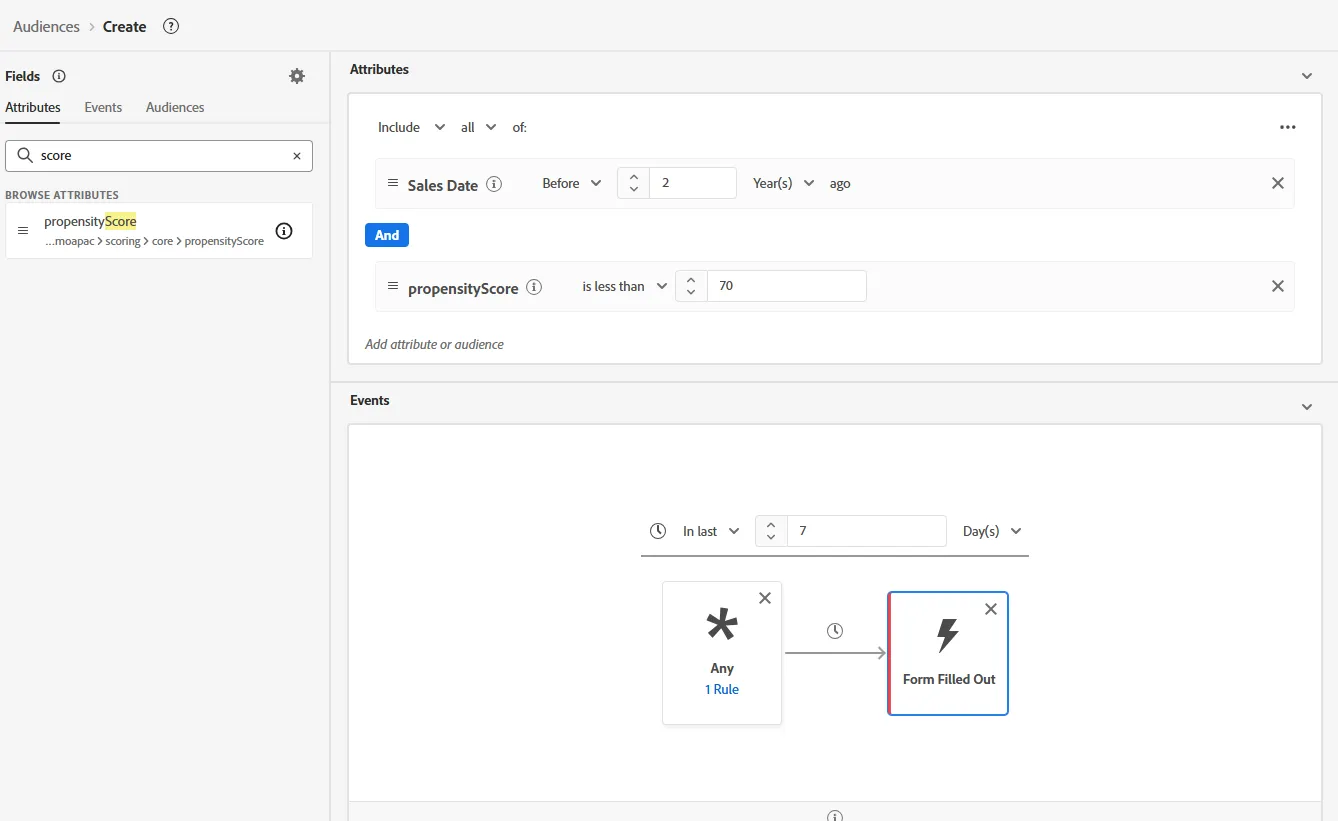Open the Attributes container more options menu
Screen dimensions: 1338x821
tap(1288, 127)
